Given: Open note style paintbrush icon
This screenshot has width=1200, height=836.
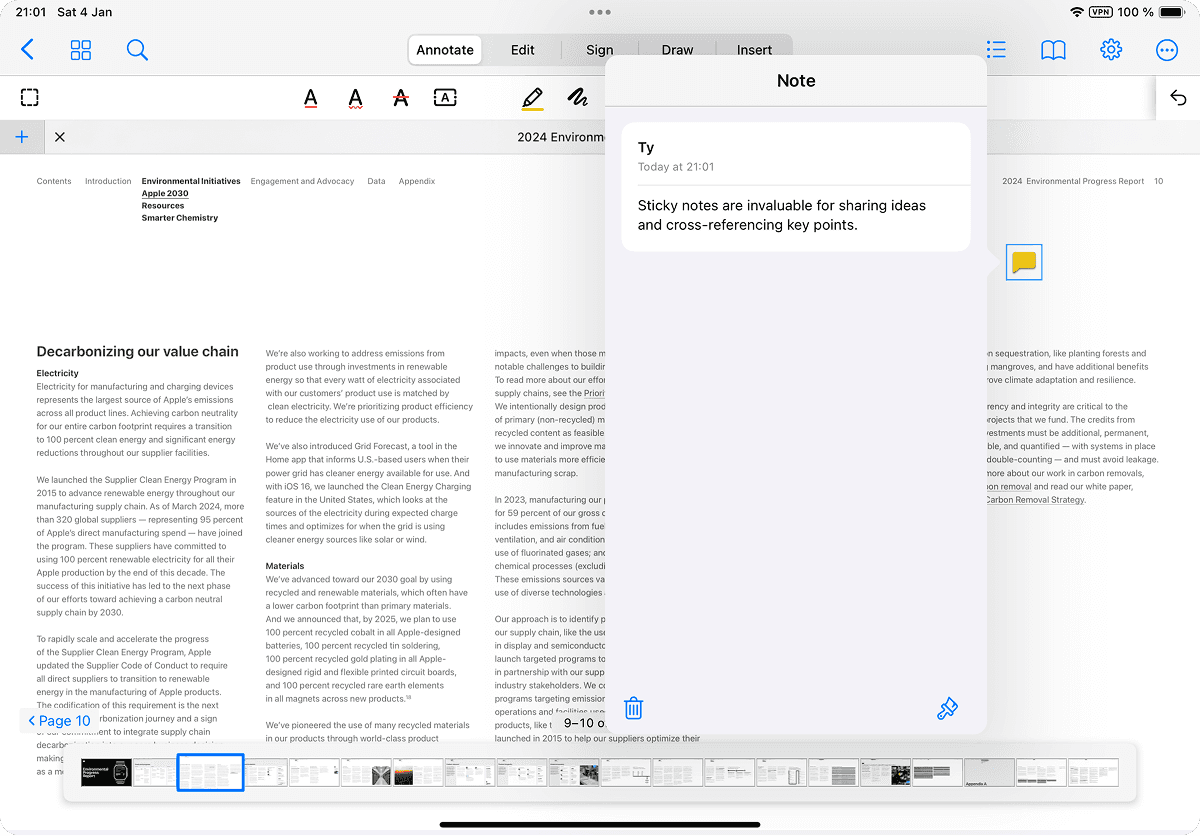Looking at the screenshot, I should coord(947,708).
